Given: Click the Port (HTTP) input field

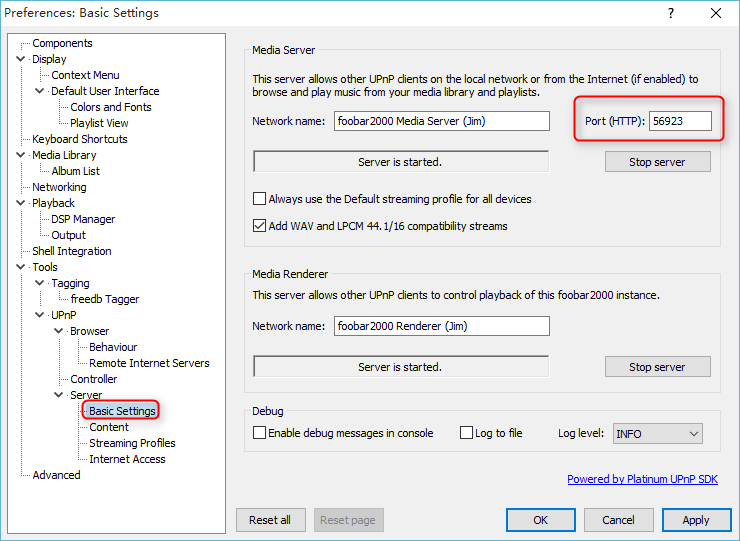Looking at the screenshot, I should pyautogui.click(x=680, y=121).
